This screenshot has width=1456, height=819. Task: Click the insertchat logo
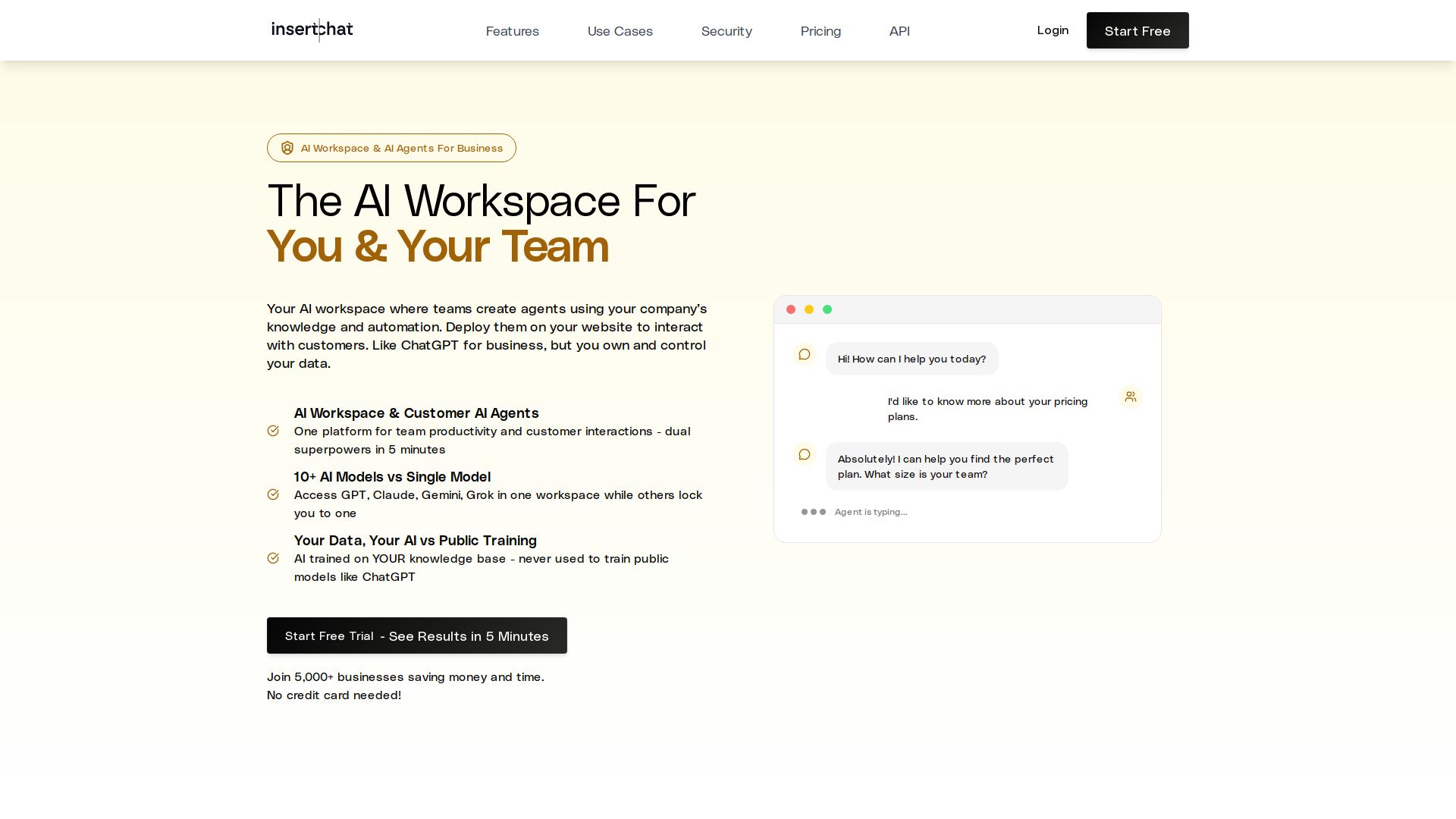pos(312,30)
